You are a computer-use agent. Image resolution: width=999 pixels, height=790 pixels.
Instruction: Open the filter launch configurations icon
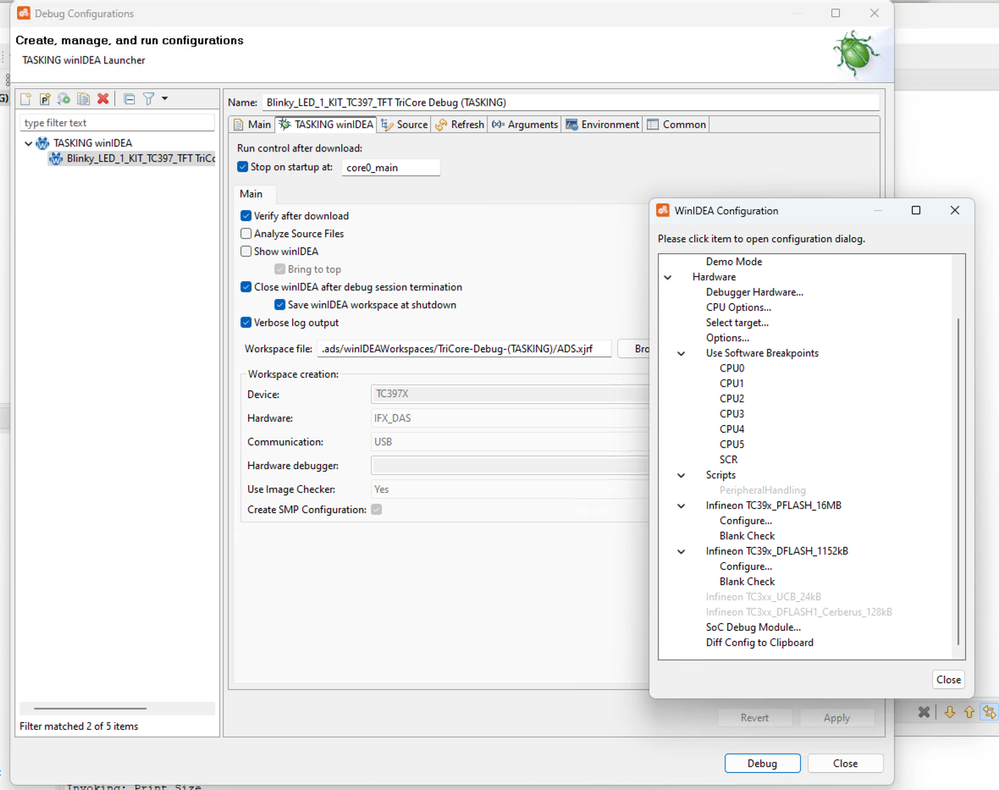click(149, 98)
